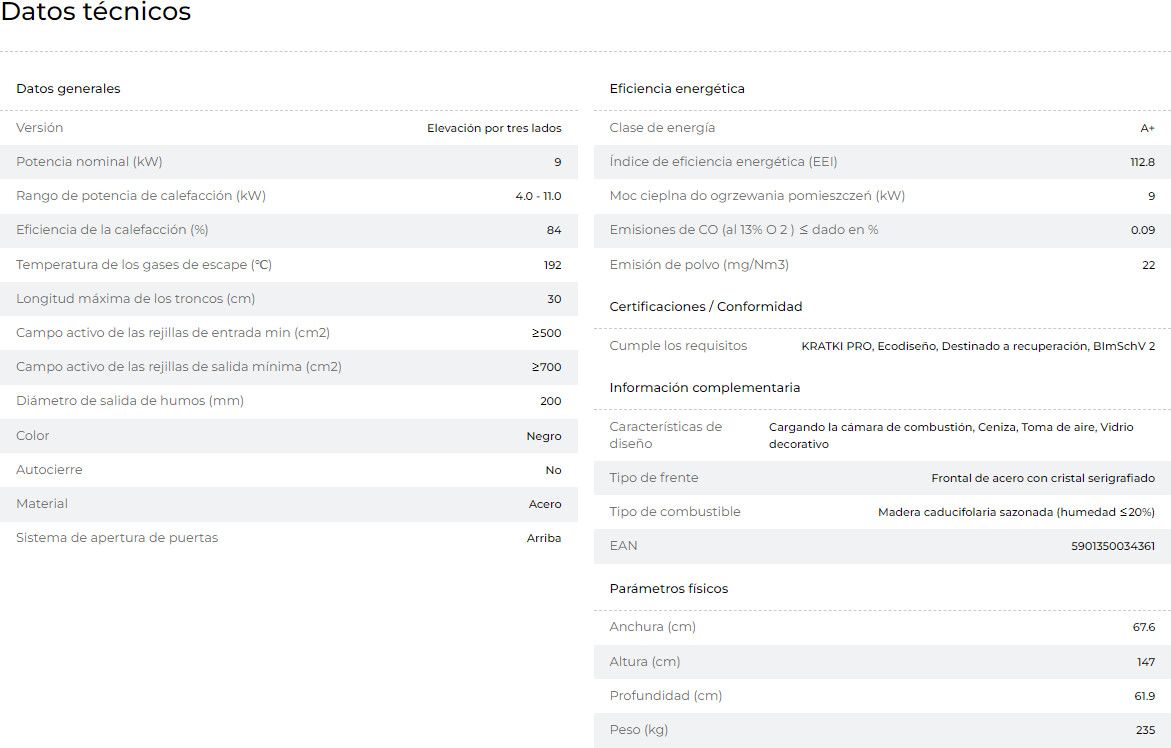
Task: Click the 'Datos técnicos' page heading
Action: tap(96, 13)
